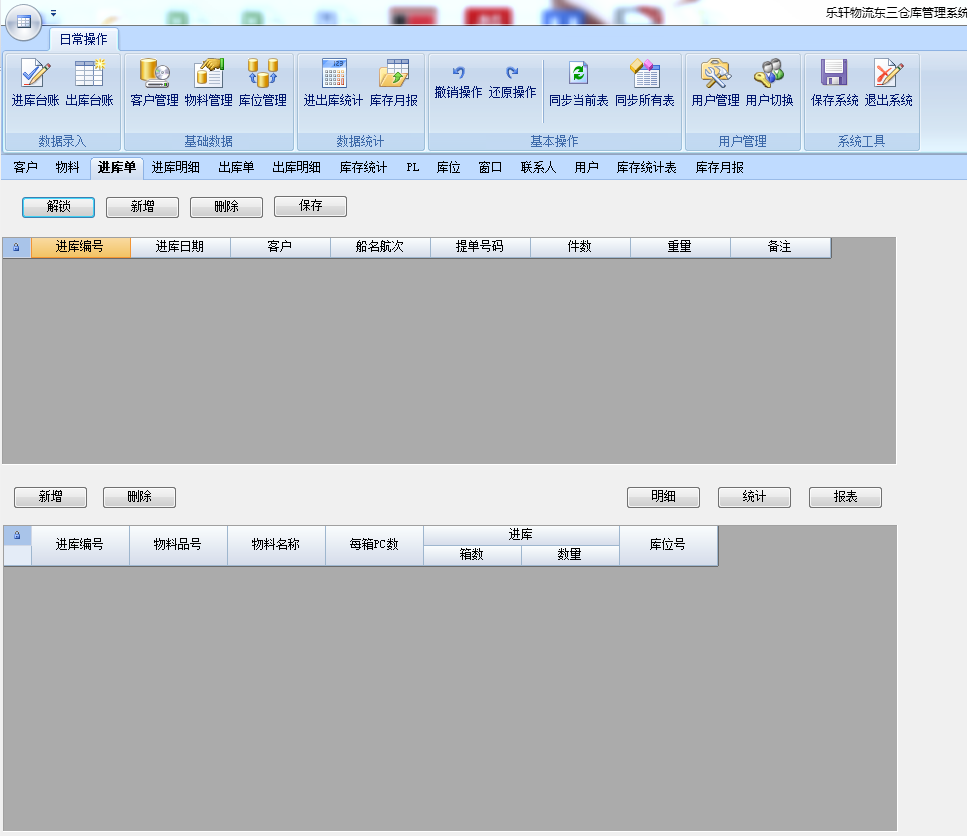967x836 pixels.
Task: Click 进库编号 header in upper grid
Action: [x=80, y=247]
